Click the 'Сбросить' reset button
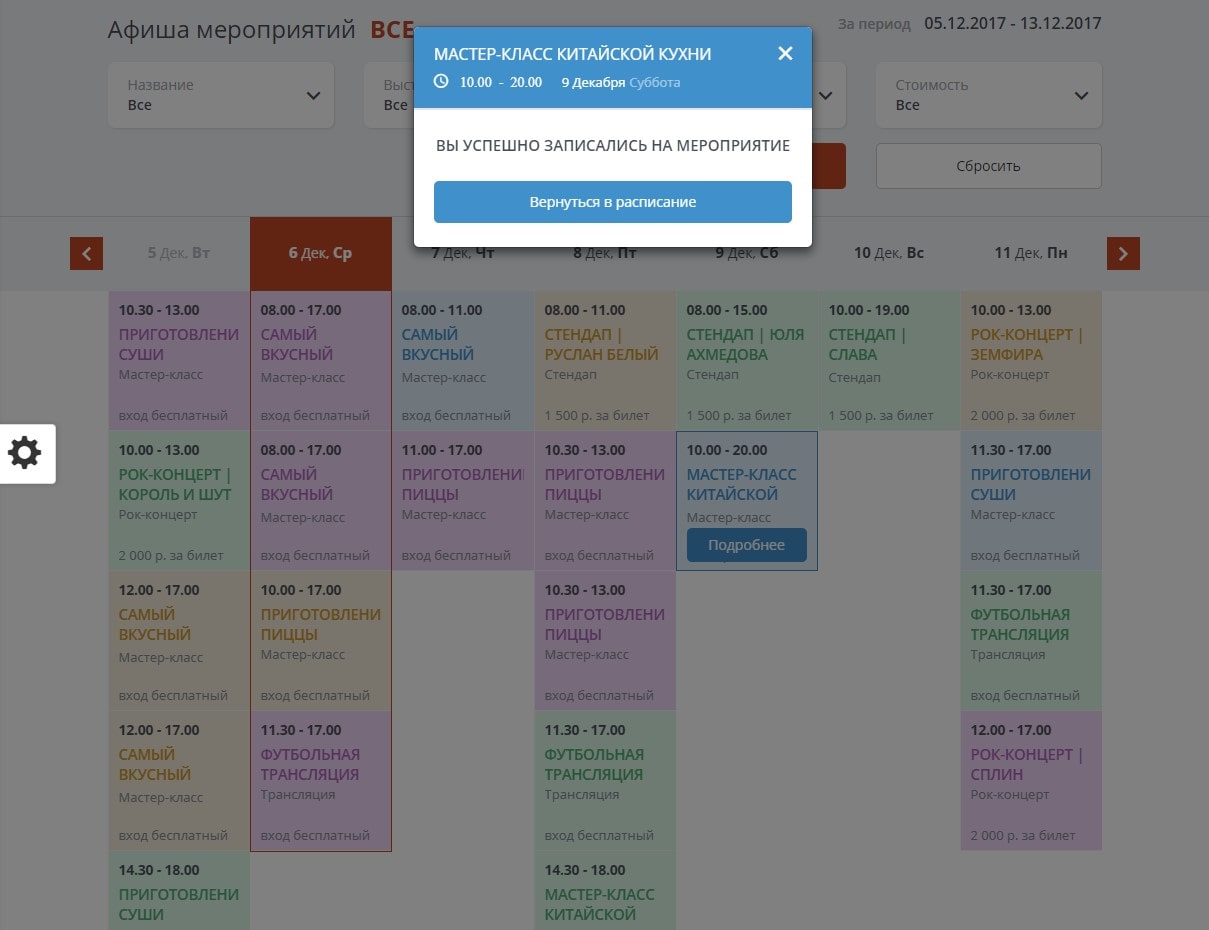The width and height of the screenshot is (1209, 930). pos(988,166)
